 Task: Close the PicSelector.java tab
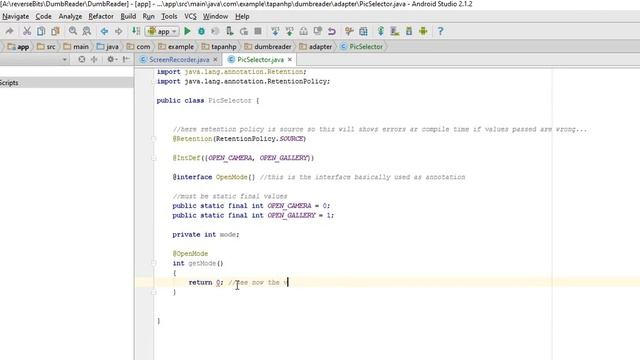point(289,60)
